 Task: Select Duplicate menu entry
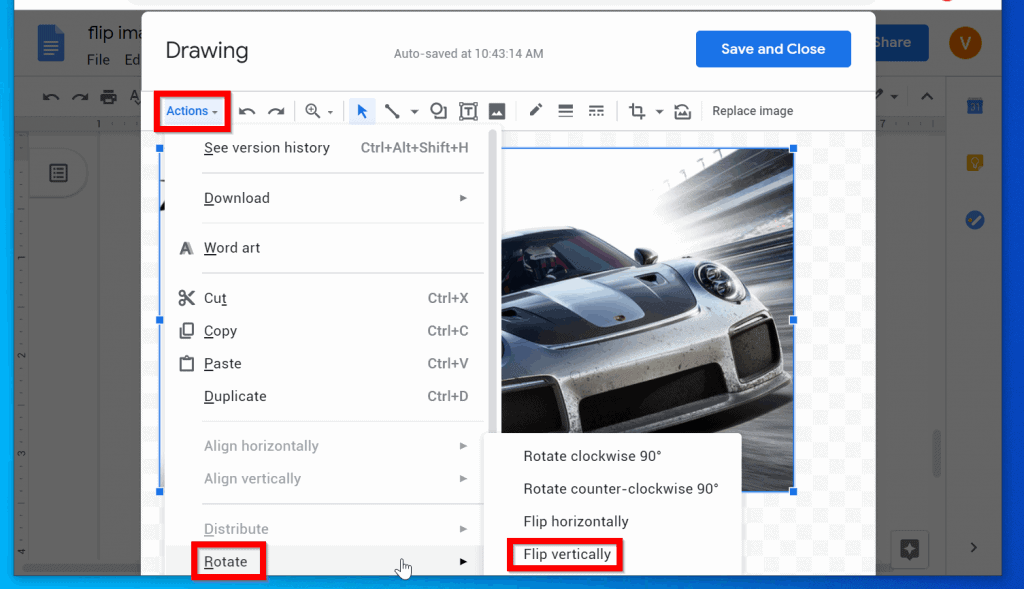pos(327,396)
